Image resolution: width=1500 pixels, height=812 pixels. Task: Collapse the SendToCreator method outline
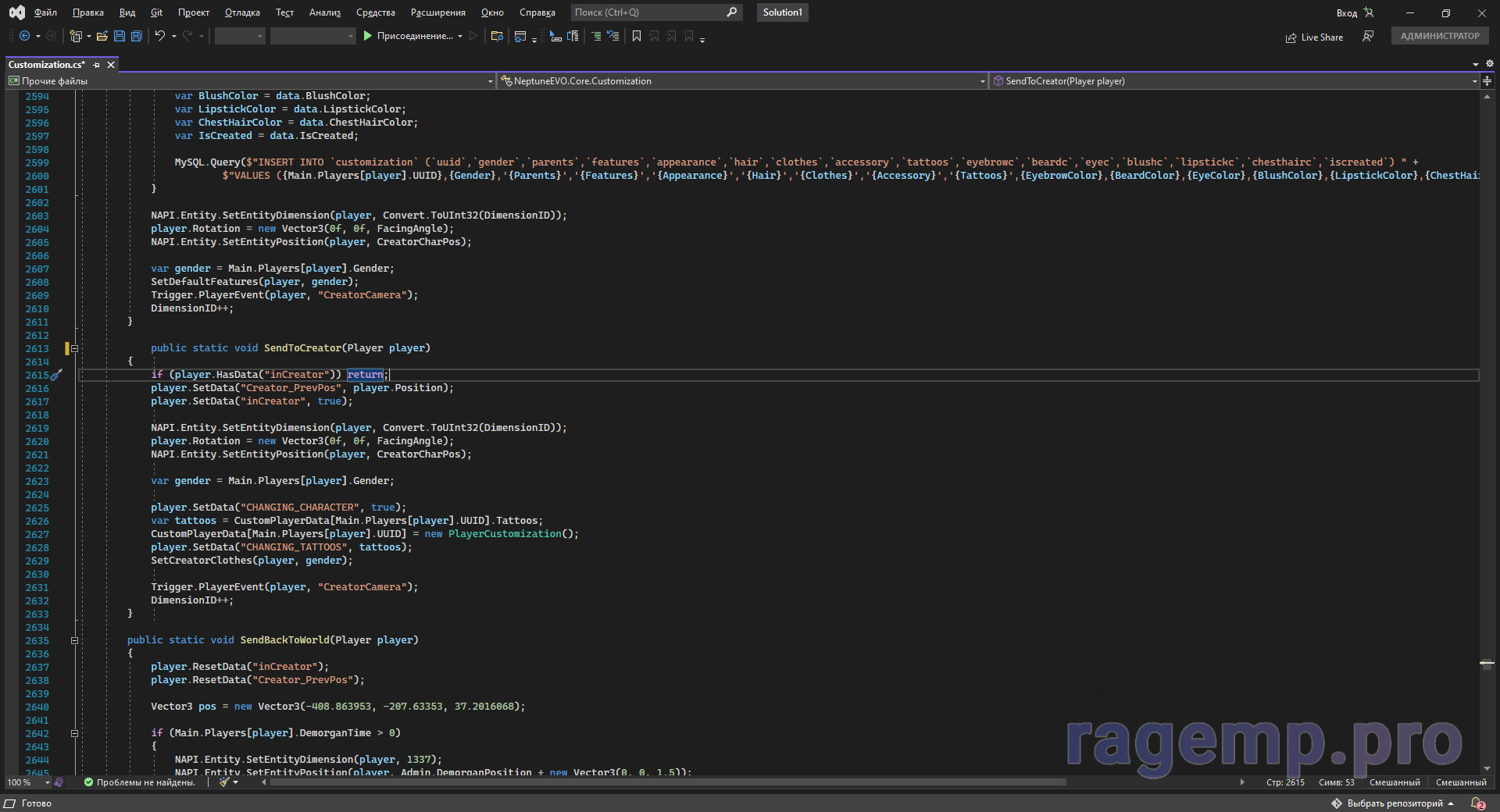(75, 348)
